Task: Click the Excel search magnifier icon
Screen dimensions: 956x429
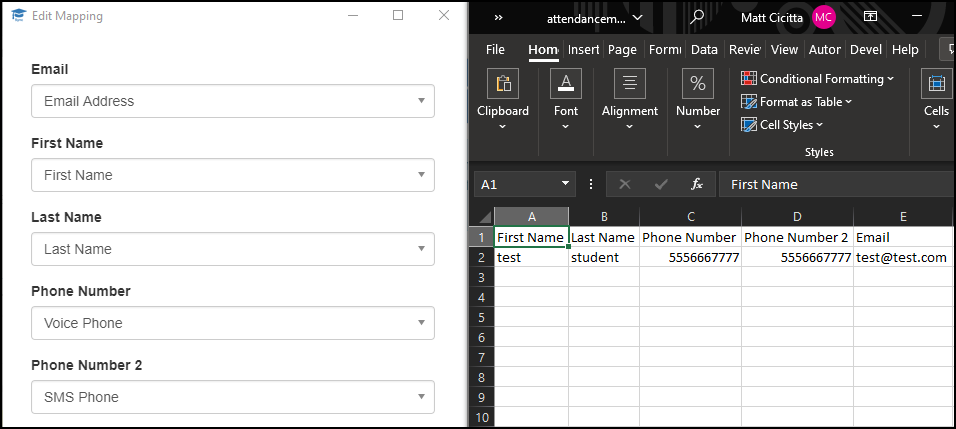Action: [x=696, y=17]
